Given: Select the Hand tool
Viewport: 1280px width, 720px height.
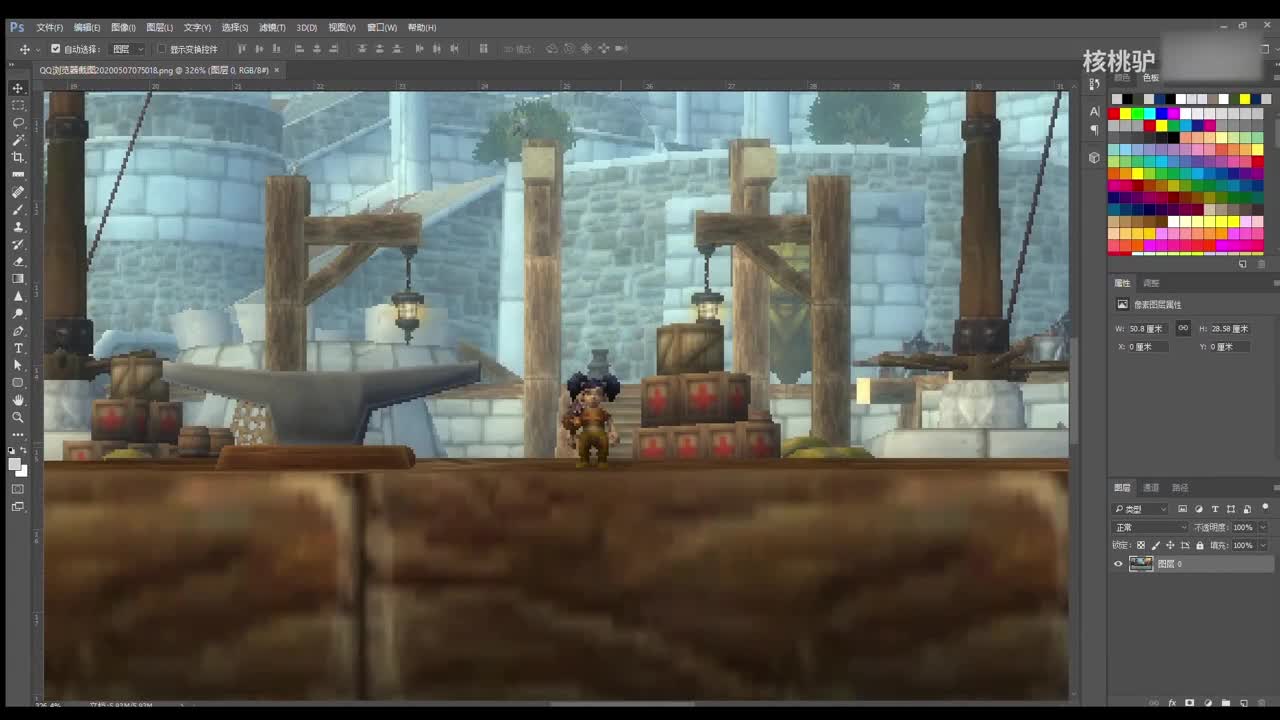Looking at the screenshot, I should click(x=18, y=400).
